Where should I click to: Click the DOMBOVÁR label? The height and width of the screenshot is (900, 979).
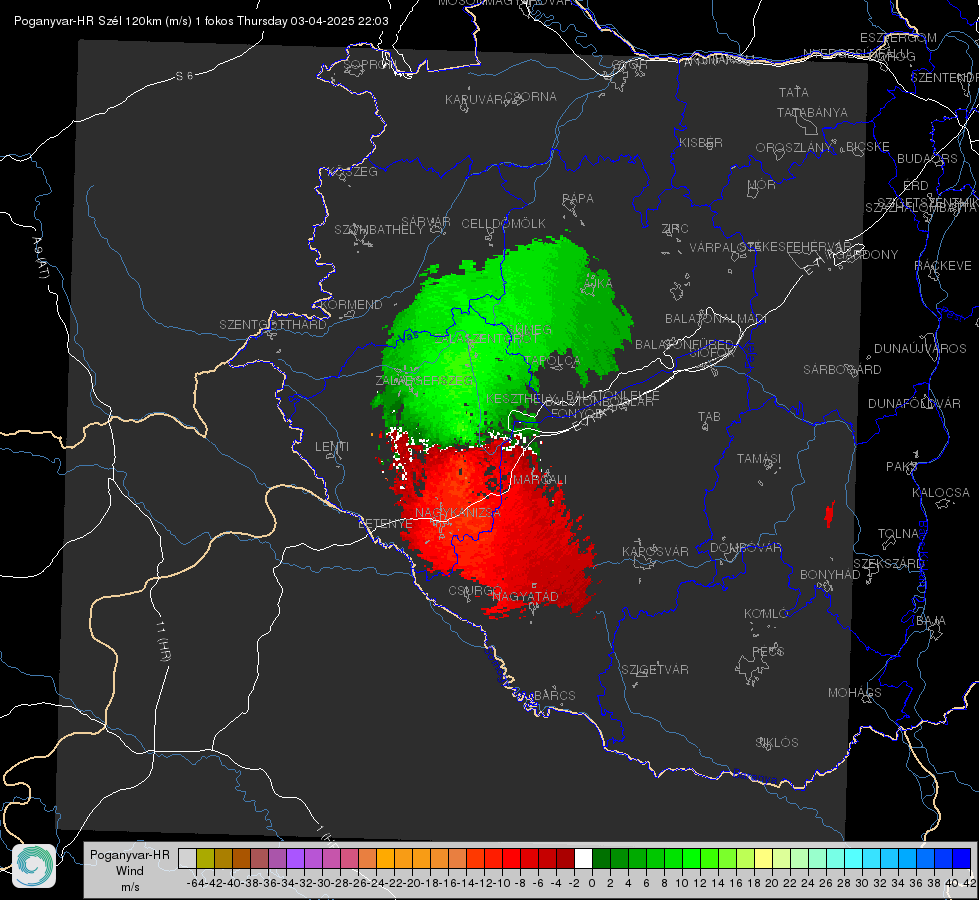pos(745,548)
